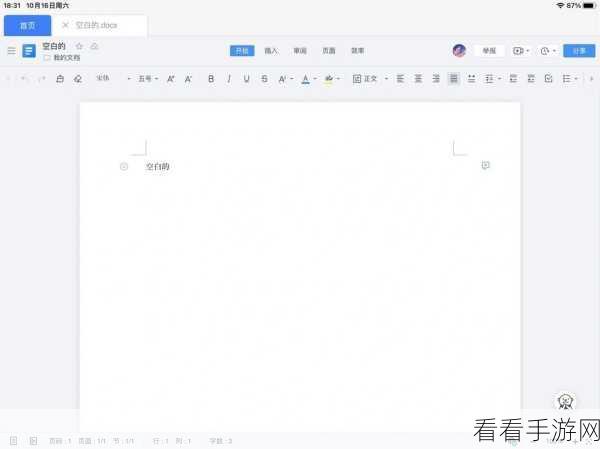Switch to outline view in status bar
Screen dimensions: 600x449
click(33, 441)
